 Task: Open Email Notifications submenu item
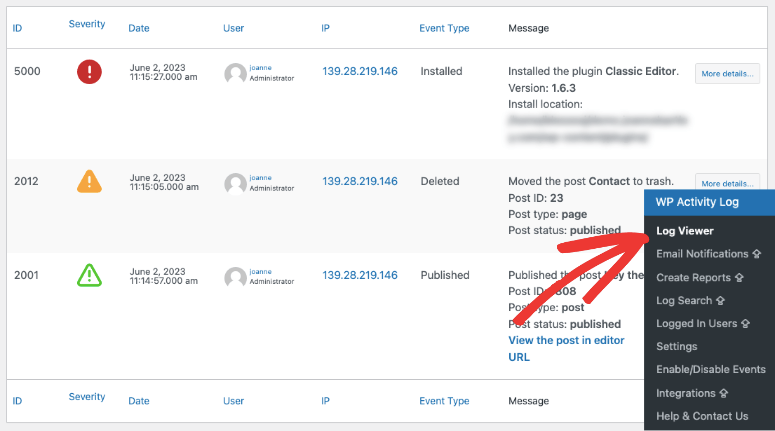click(x=702, y=254)
